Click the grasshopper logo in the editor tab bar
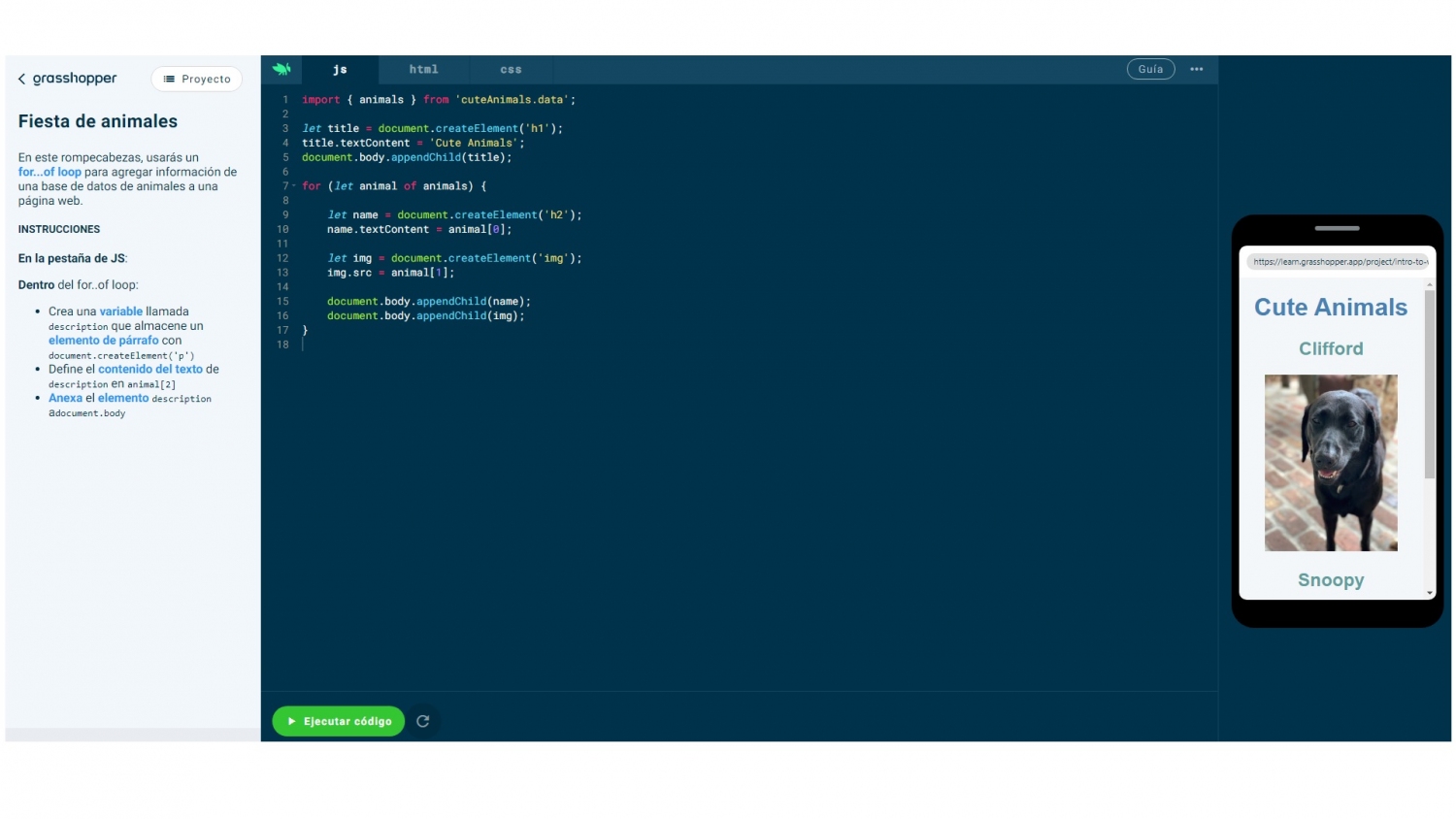Screen dimensions: 1456x819 pyautogui.click(x=281, y=69)
